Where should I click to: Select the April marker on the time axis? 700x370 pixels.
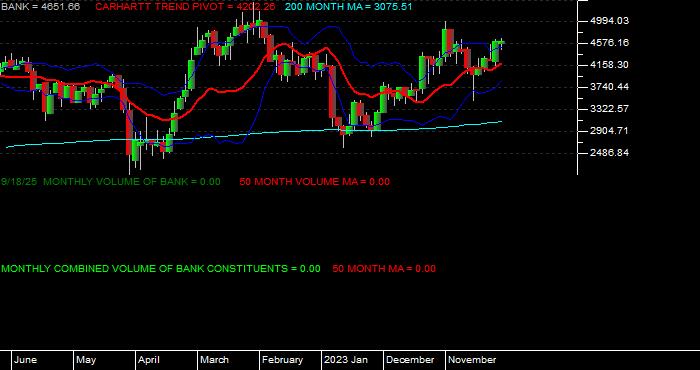coord(149,360)
